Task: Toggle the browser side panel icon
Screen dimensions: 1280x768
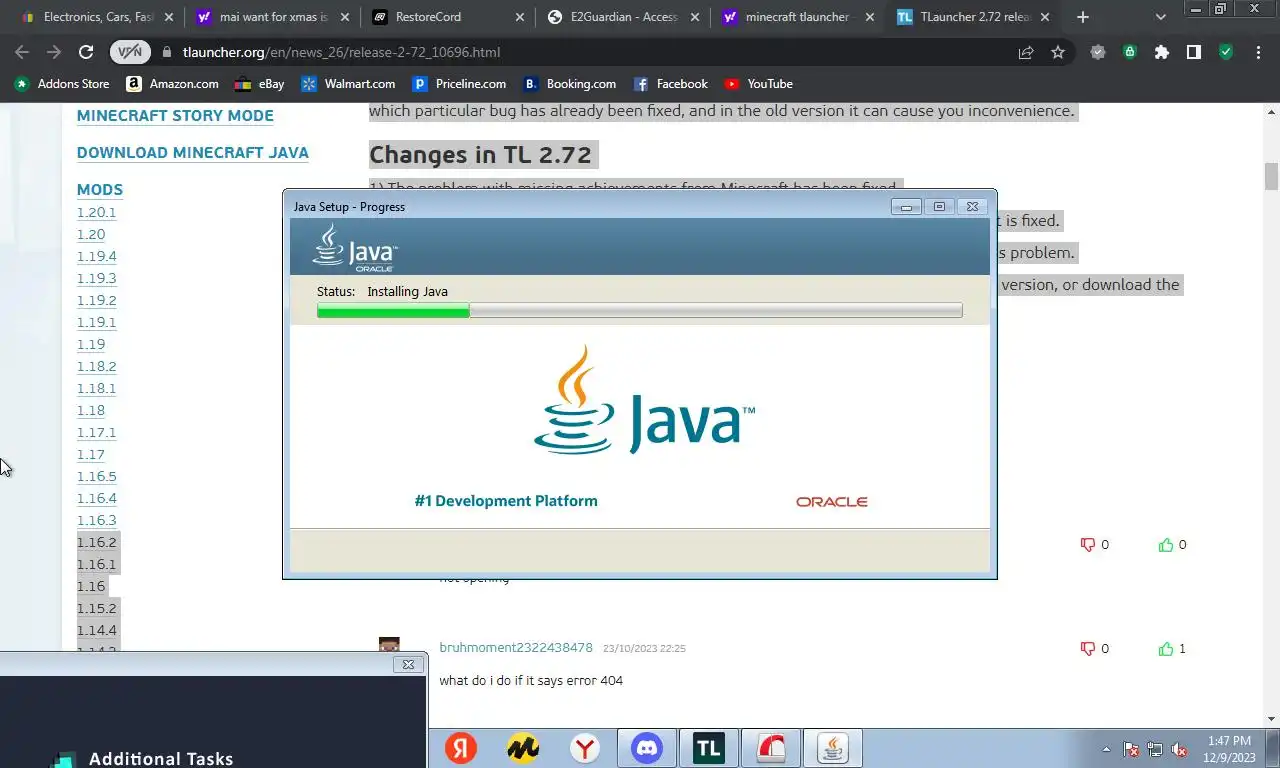Action: click(x=1194, y=52)
